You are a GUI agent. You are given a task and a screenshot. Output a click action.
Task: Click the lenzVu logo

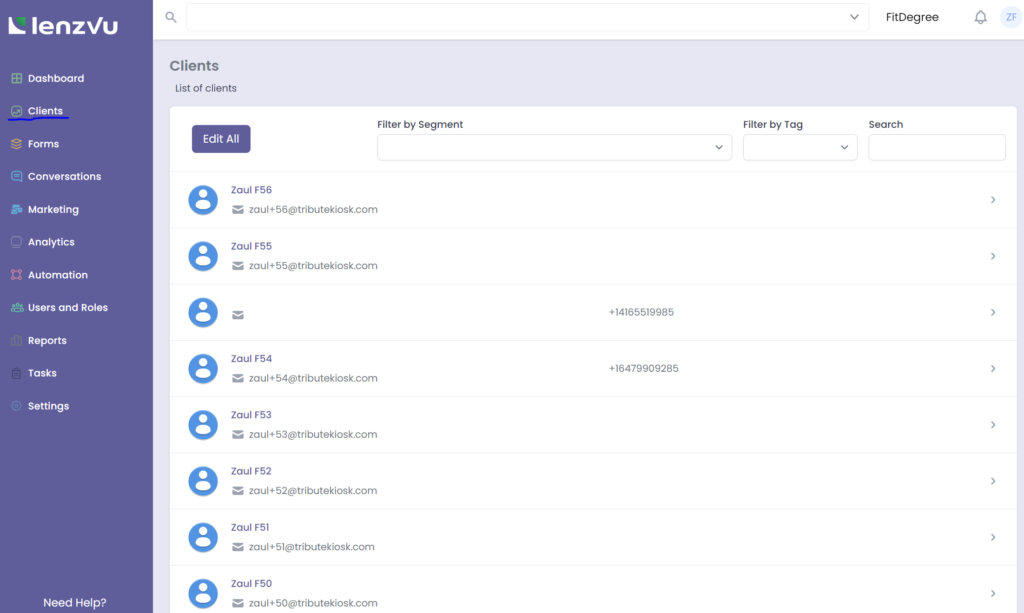coord(63,25)
